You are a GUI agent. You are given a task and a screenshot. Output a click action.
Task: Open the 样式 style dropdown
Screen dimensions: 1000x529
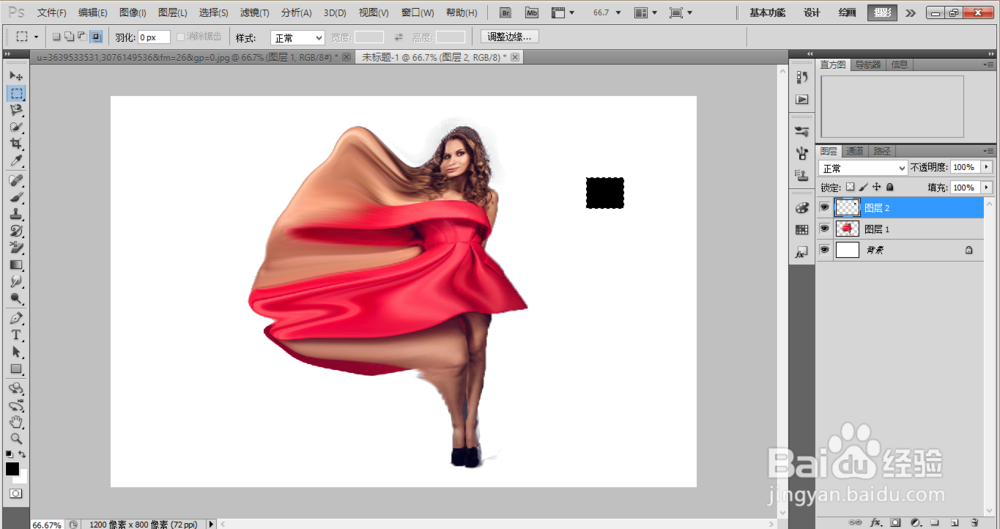297,38
